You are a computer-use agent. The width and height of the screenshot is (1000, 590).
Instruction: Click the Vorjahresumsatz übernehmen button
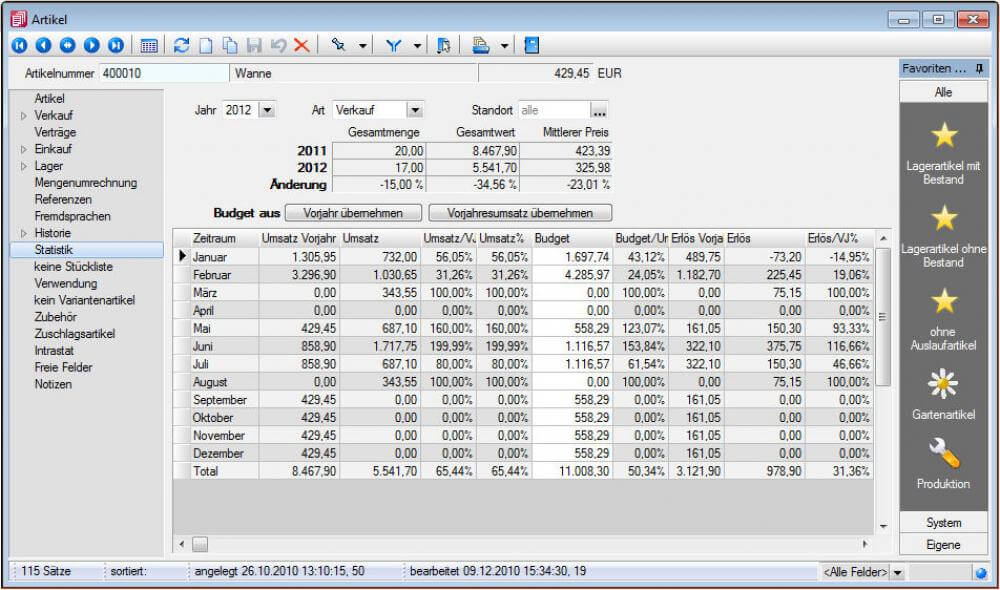pyautogui.click(x=520, y=213)
